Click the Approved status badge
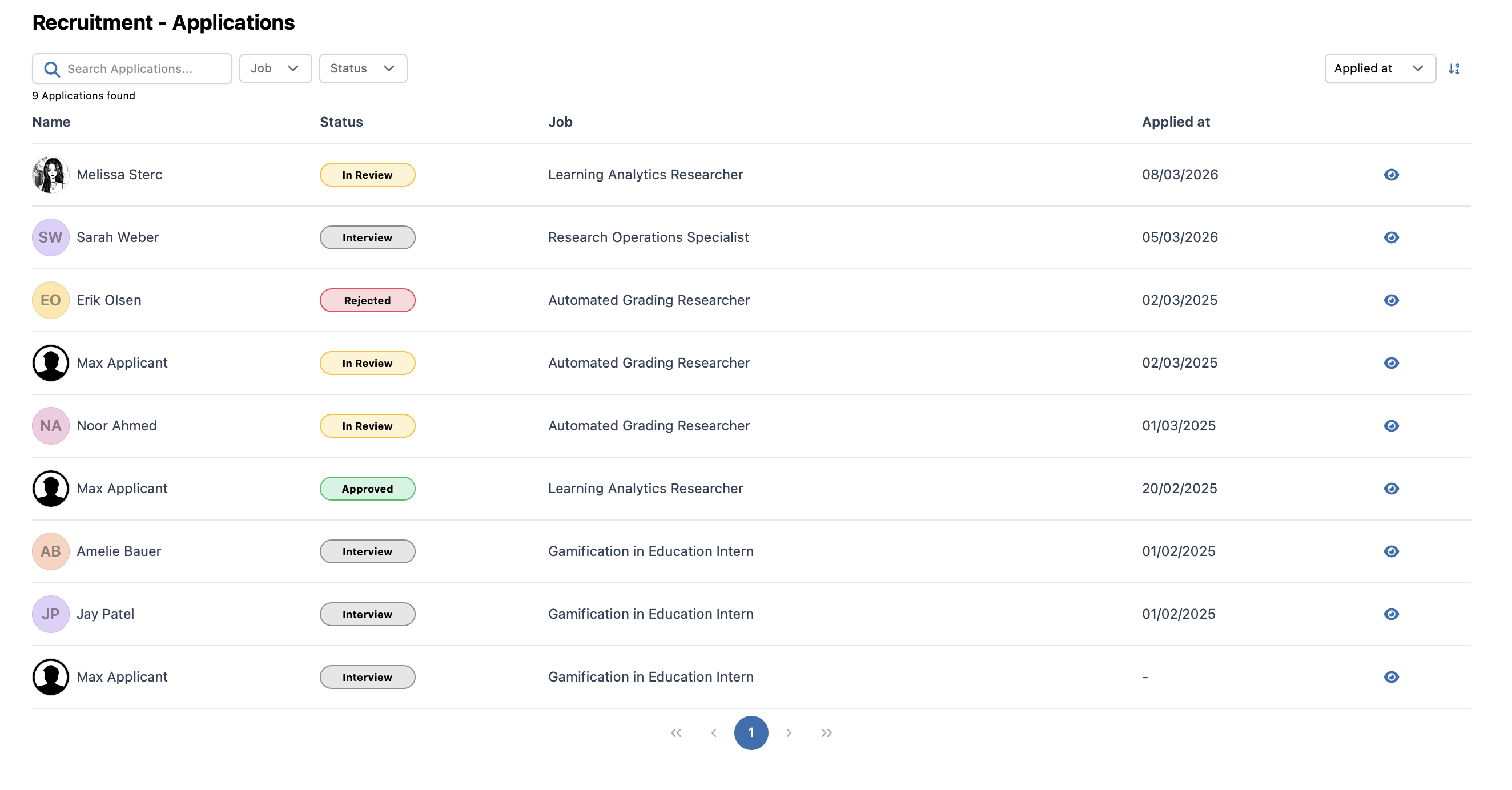This screenshot has height=790, width=1512. pyautogui.click(x=367, y=488)
